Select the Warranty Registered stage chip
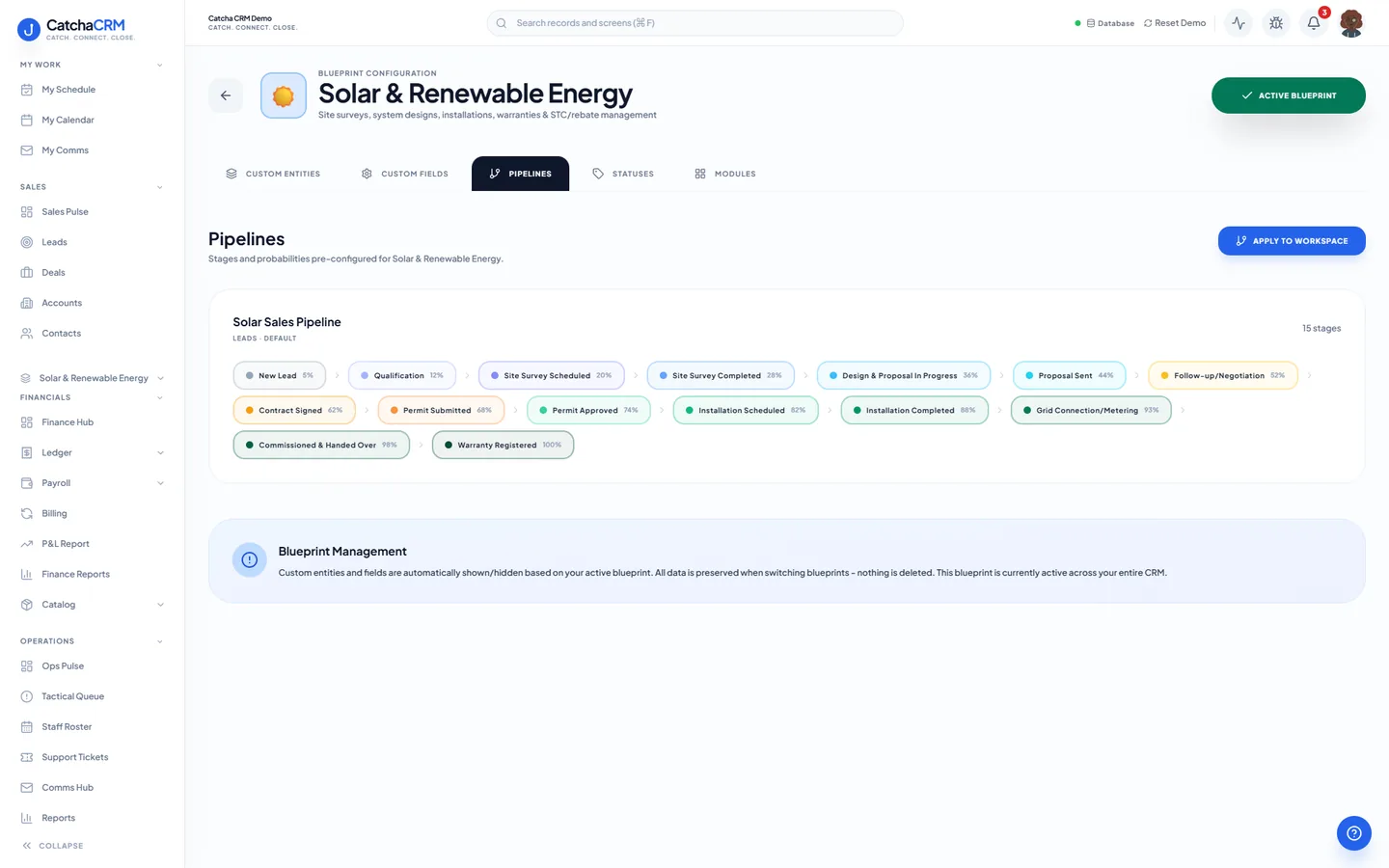 (x=503, y=445)
